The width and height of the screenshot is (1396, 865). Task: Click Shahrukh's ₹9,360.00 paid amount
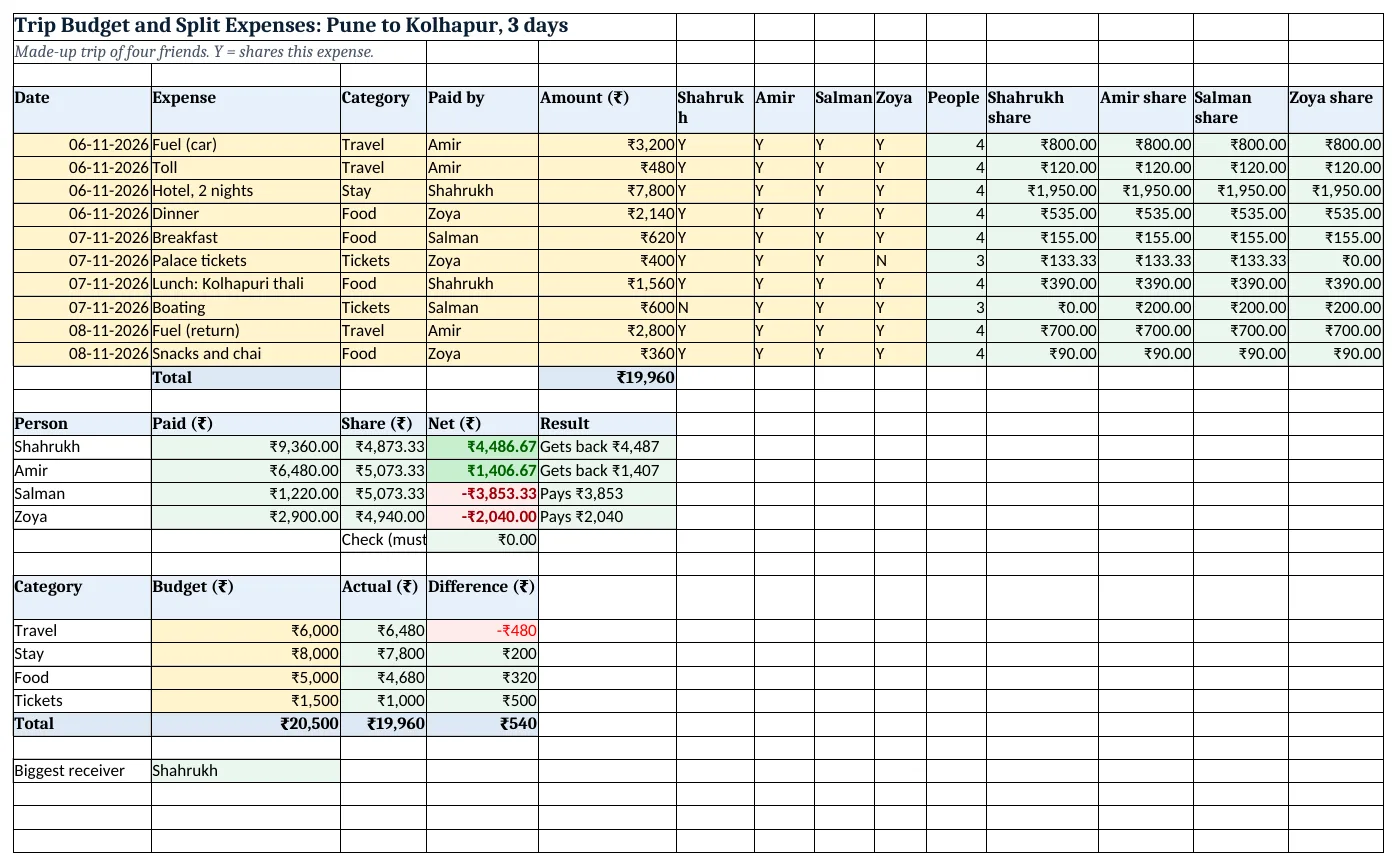246,447
